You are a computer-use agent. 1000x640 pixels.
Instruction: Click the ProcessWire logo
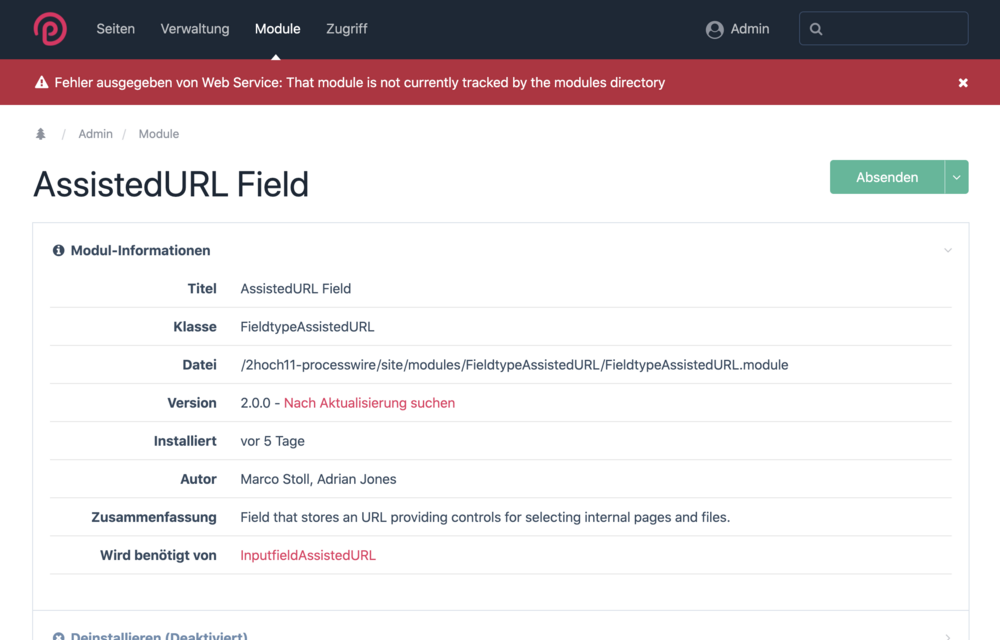click(x=49, y=29)
